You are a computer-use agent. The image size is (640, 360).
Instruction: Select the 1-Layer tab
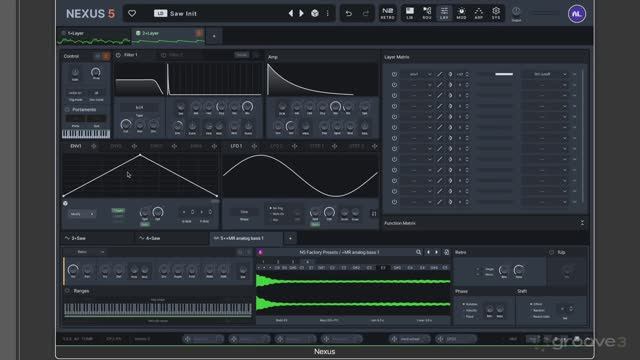point(95,36)
